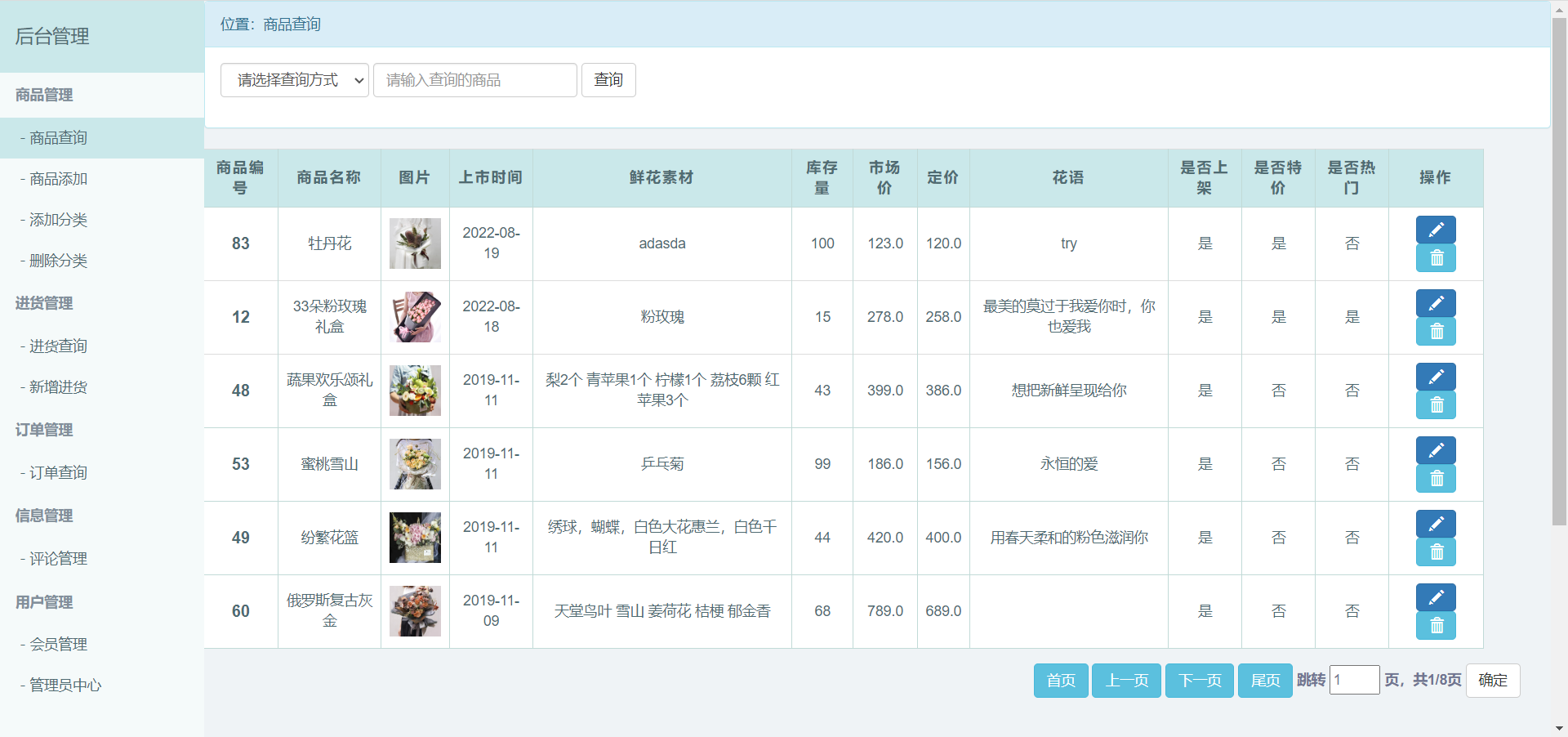Select the 用户管理 sidebar section heading
1568x737 pixels.
pyautogui.click(x=44, y=602)
